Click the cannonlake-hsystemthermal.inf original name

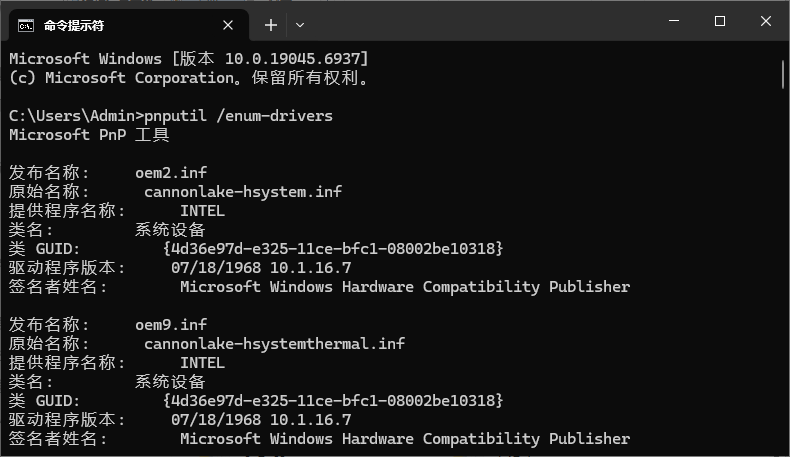point(274,344)
